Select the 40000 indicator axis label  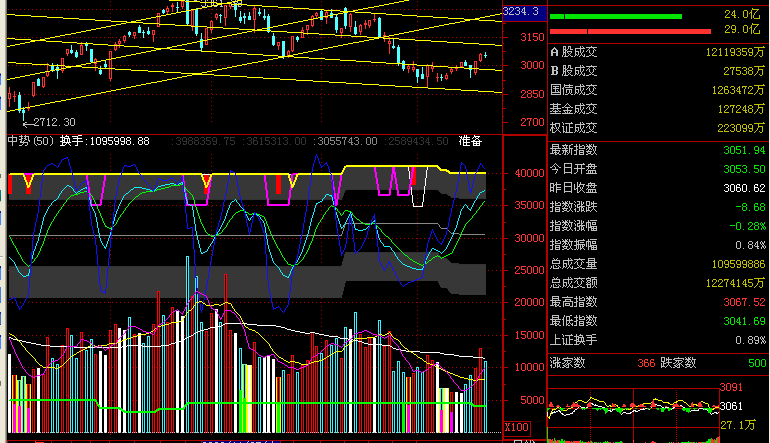pyautogui.click(x=529, y=173)
